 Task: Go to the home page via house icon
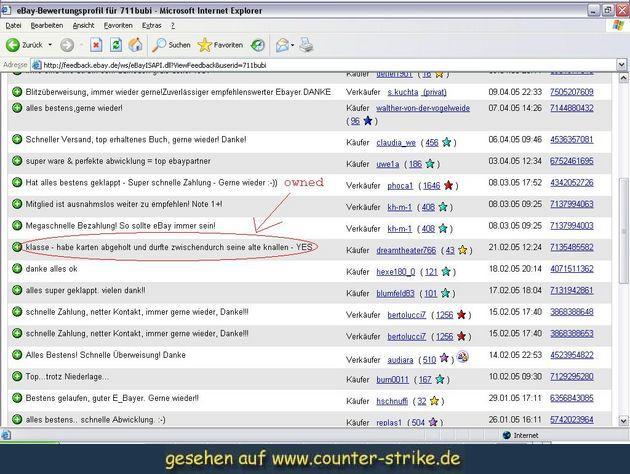tap(136, 45)
